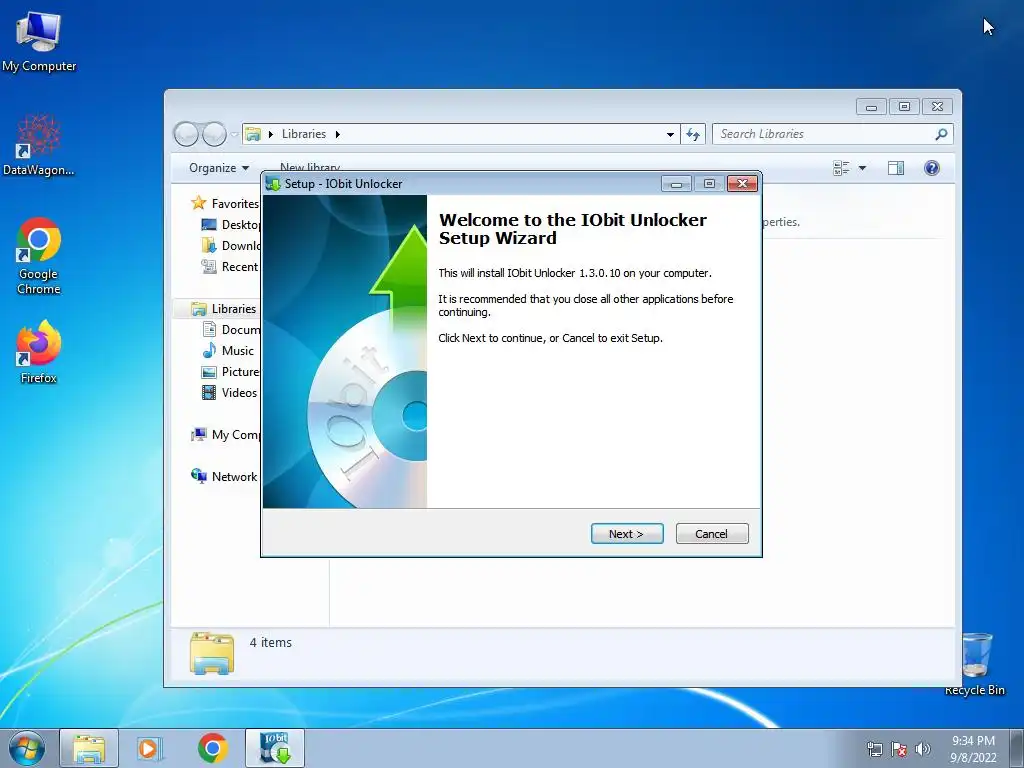This screenshot has width=1024, height=768.
Task: Maximize the IObit Unlocker setup window
Action: pyautogui.click(x=709, y=184)
